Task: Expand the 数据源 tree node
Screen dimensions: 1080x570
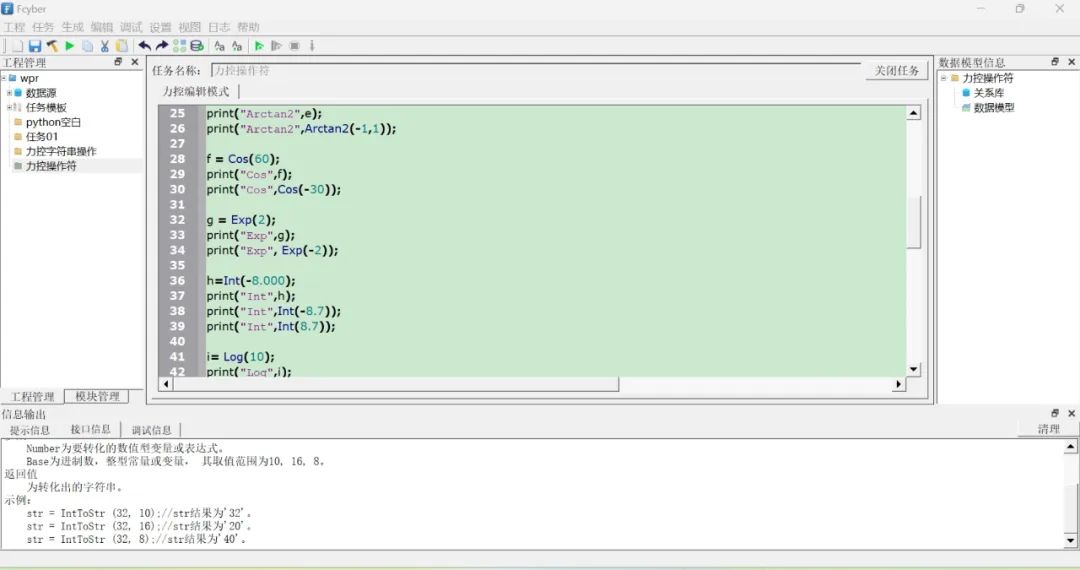Action: (x=9, y=93)
